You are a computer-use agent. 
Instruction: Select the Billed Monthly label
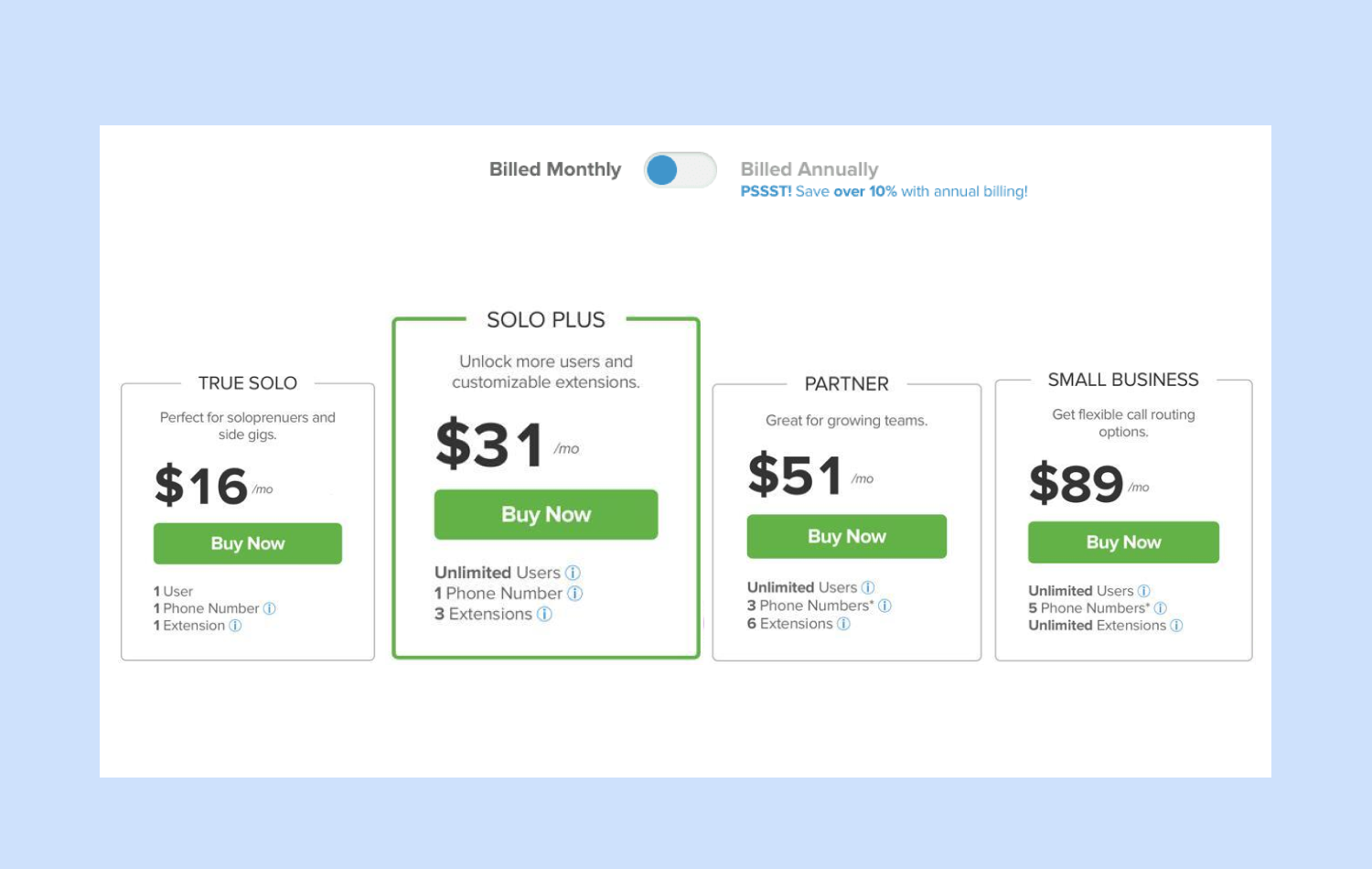(554, 169)
